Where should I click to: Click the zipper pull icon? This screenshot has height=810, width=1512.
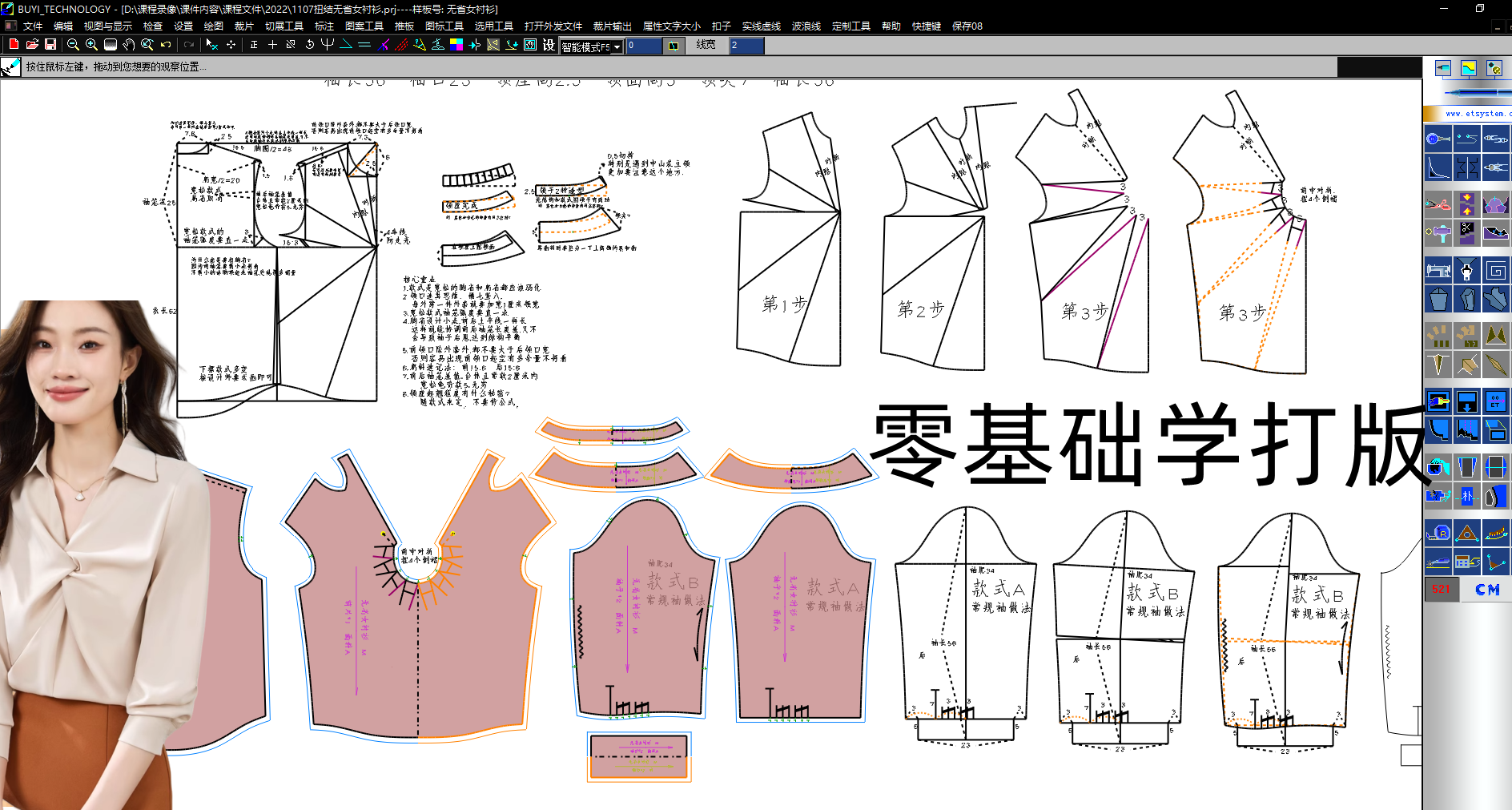click(1467, 270)
